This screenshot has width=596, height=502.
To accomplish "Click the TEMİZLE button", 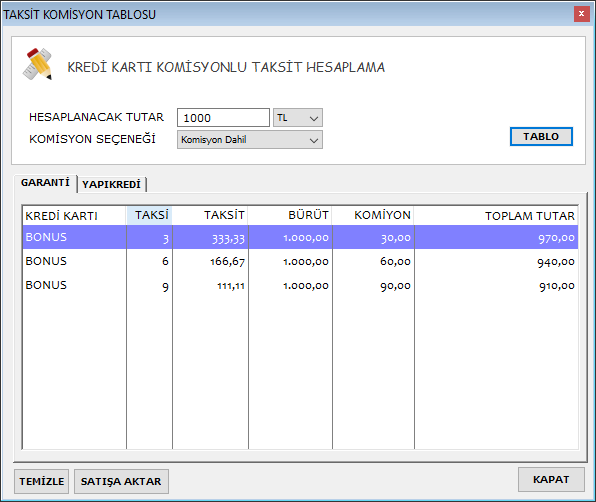I will [41, 481].
